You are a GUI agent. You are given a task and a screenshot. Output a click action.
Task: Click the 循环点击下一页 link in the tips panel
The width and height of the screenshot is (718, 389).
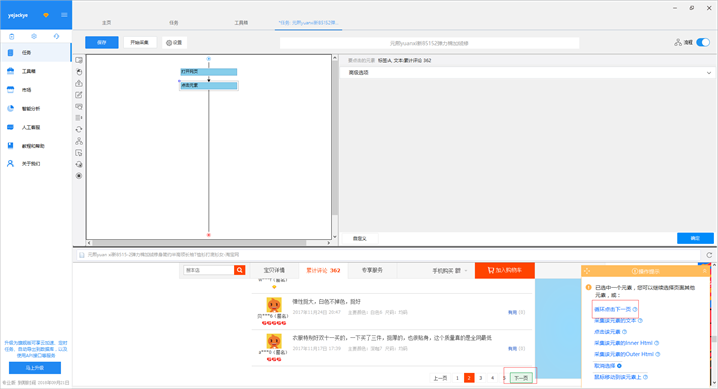(x=612, y=309)
